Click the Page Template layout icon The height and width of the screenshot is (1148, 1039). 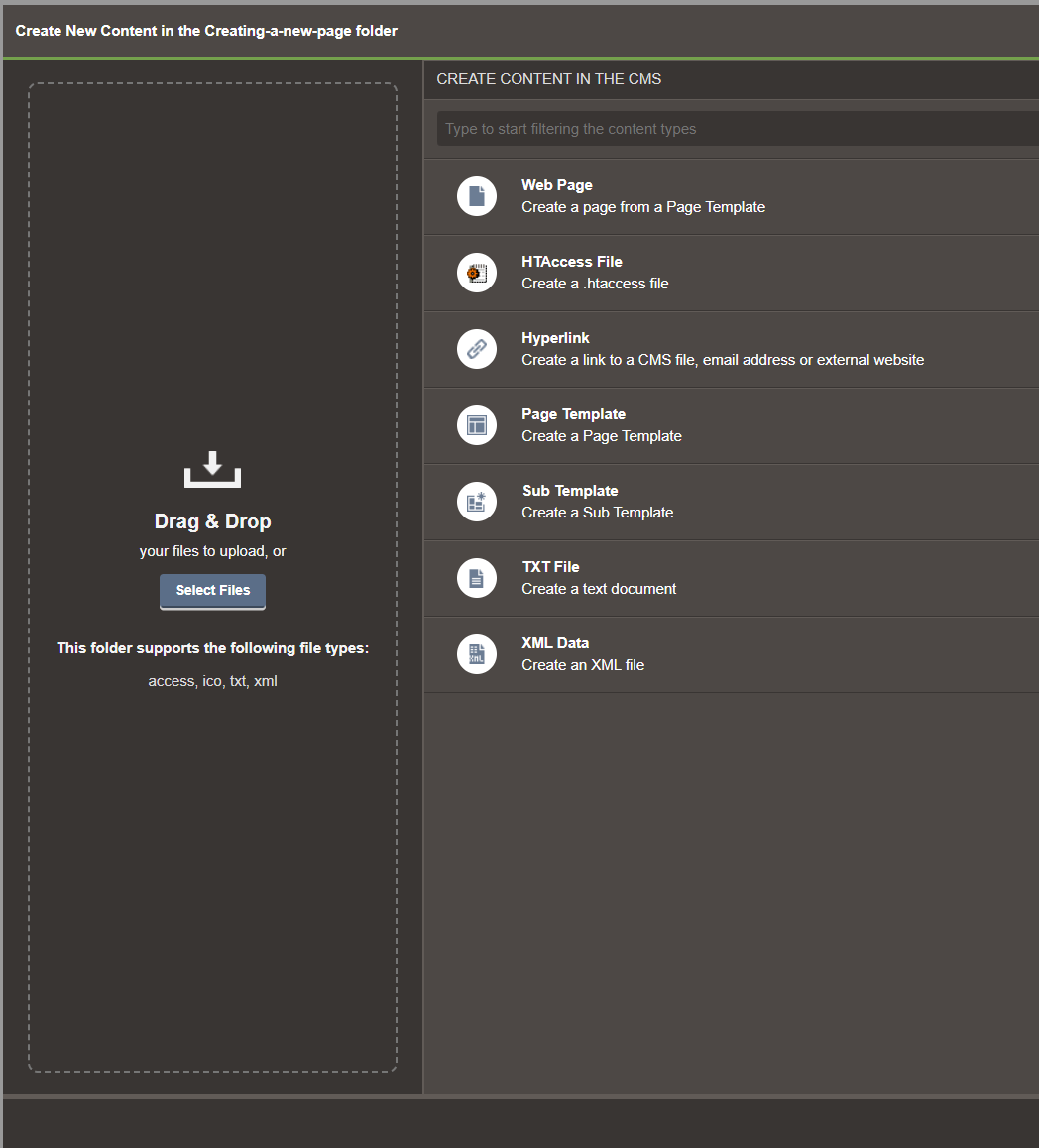click(477, 425)
